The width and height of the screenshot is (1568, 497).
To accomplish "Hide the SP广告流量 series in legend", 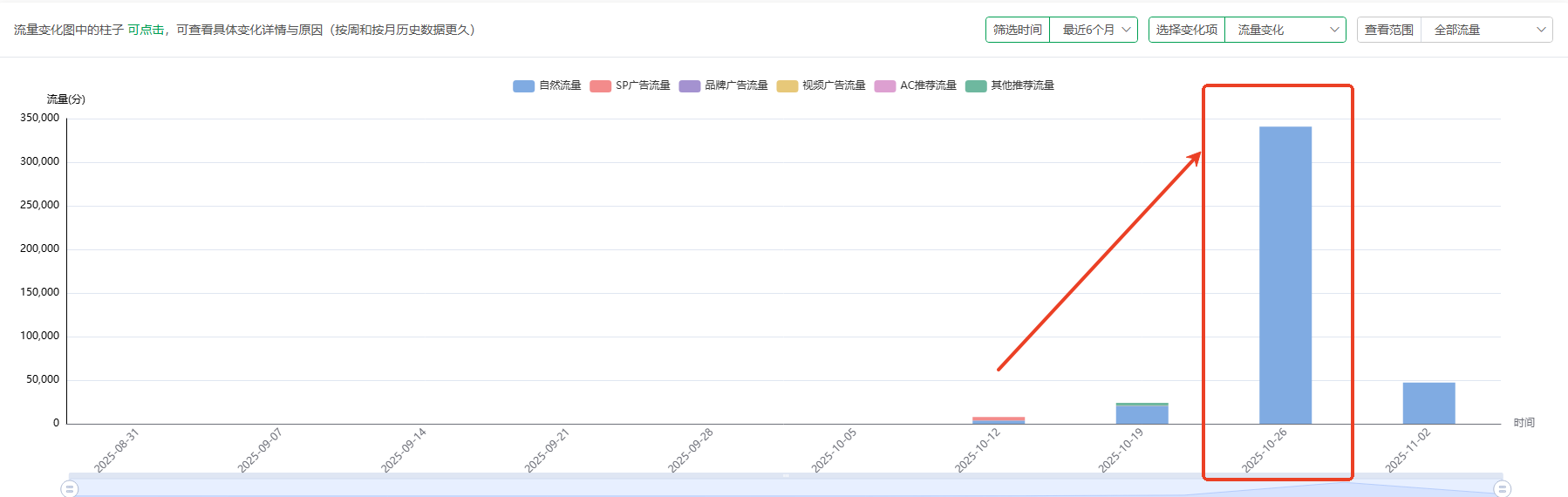I will pyautogui.click(x=631, y=85).
